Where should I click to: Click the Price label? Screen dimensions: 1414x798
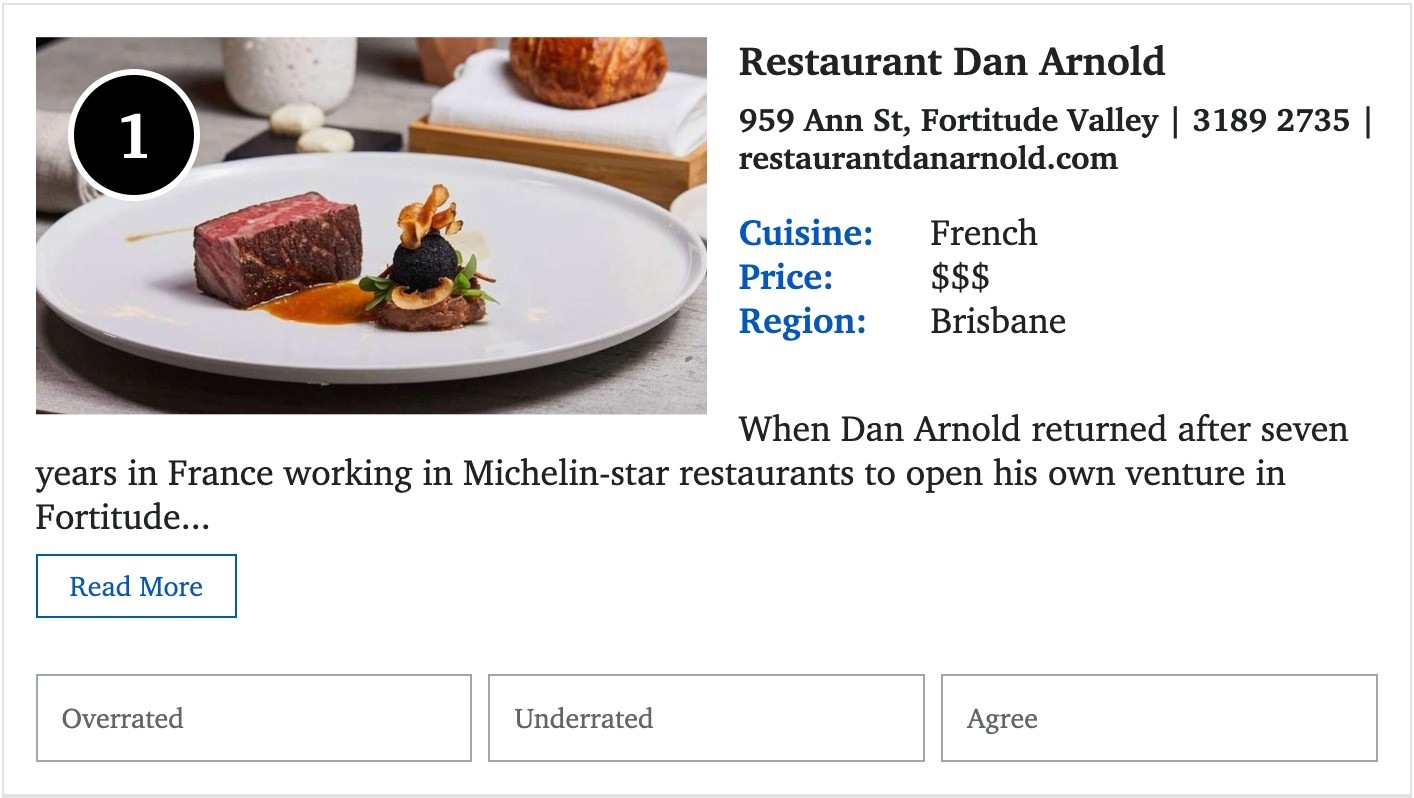click(x=785, y=277)
